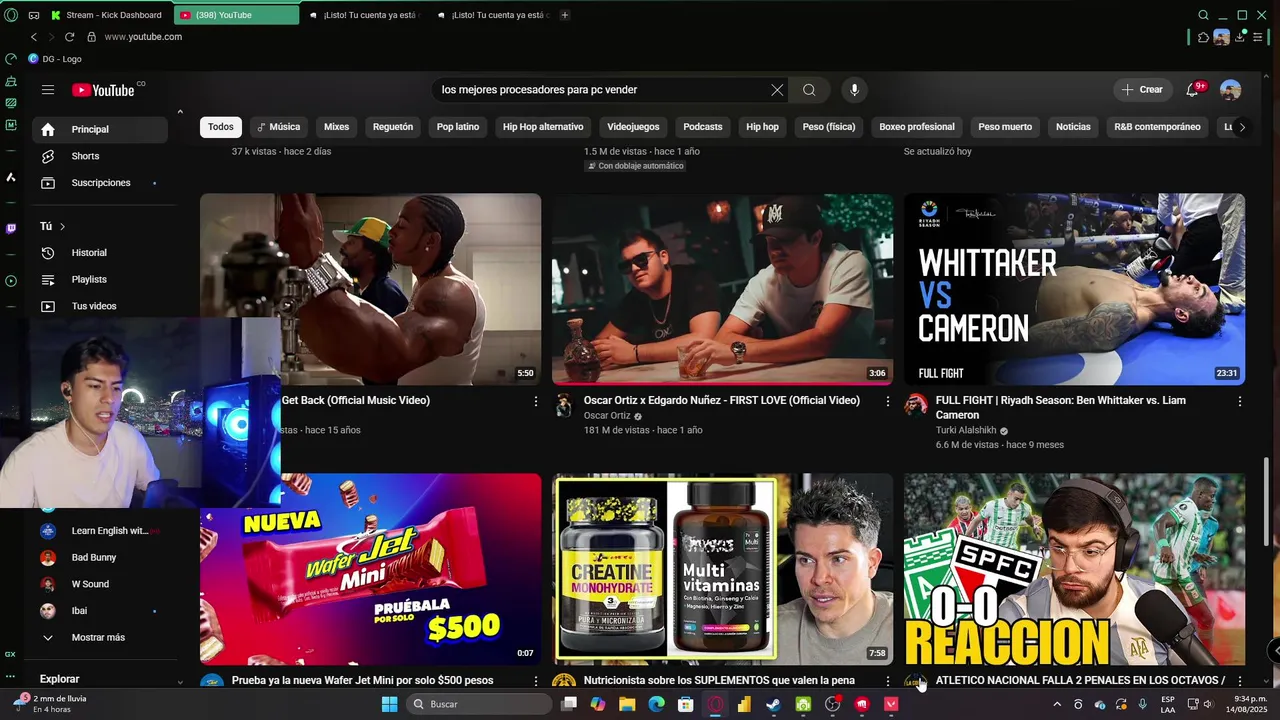Open the account avatar menu on YouTube
This screenshot has height=720, width=1280.
[x=1231, y=90]
